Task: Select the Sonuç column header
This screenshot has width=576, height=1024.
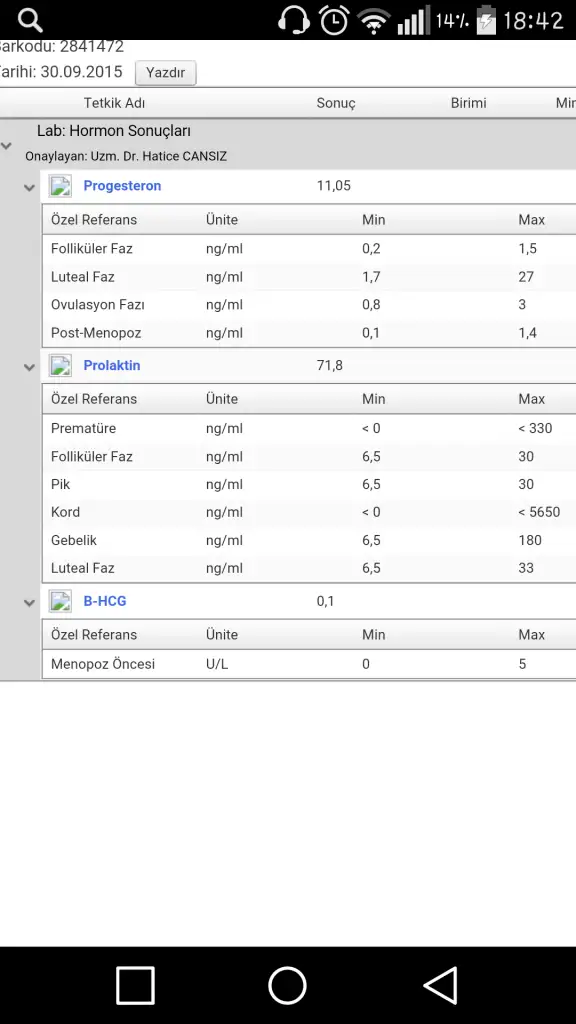Action: (x=336, y=103)
